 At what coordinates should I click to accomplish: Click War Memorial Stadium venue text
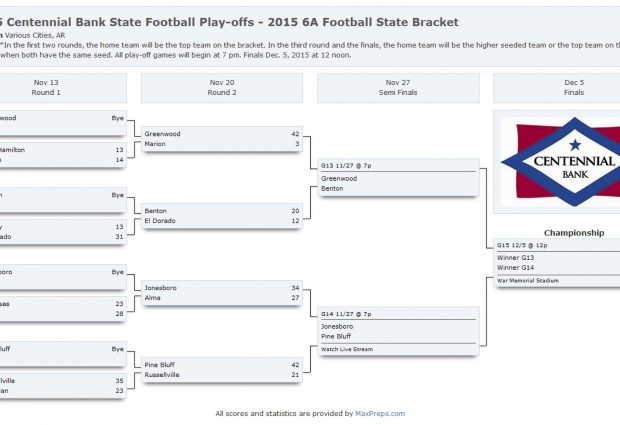[x=527, y=280]
